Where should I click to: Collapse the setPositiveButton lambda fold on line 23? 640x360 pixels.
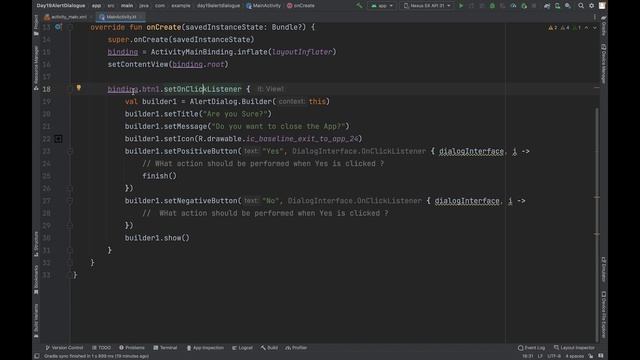point(70,151)
